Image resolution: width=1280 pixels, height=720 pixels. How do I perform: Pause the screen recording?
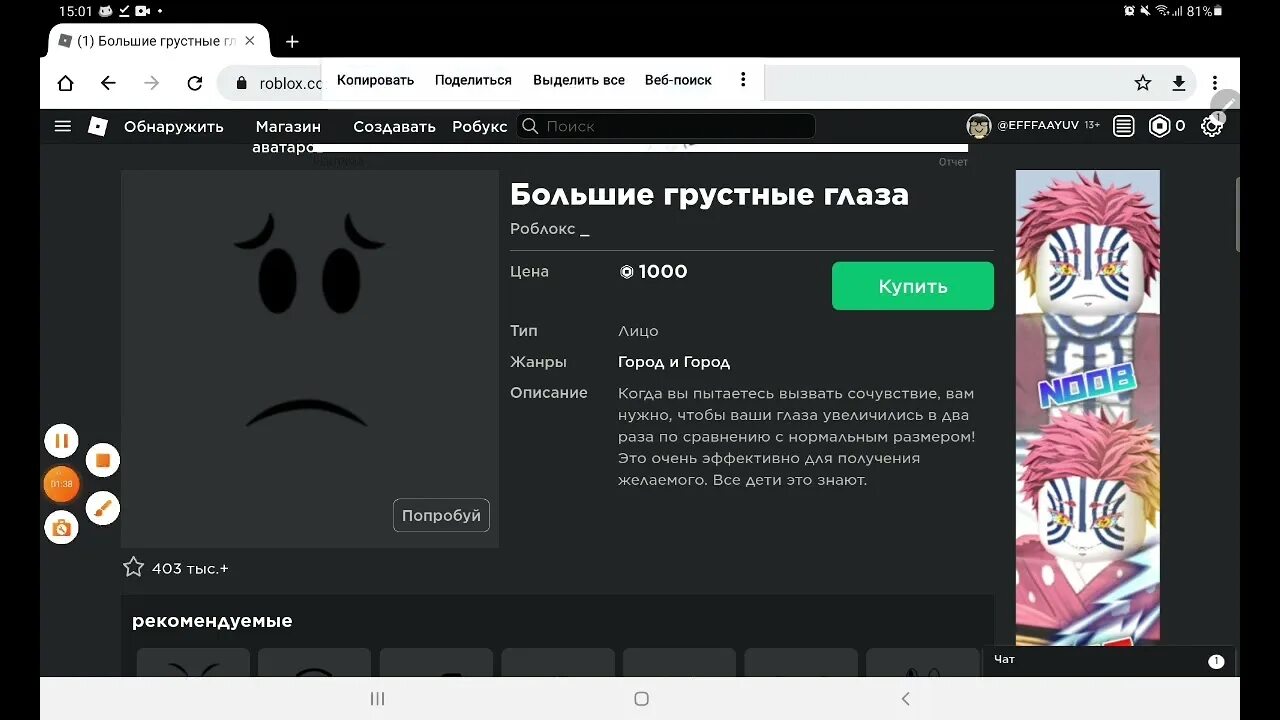coord(61,440)
